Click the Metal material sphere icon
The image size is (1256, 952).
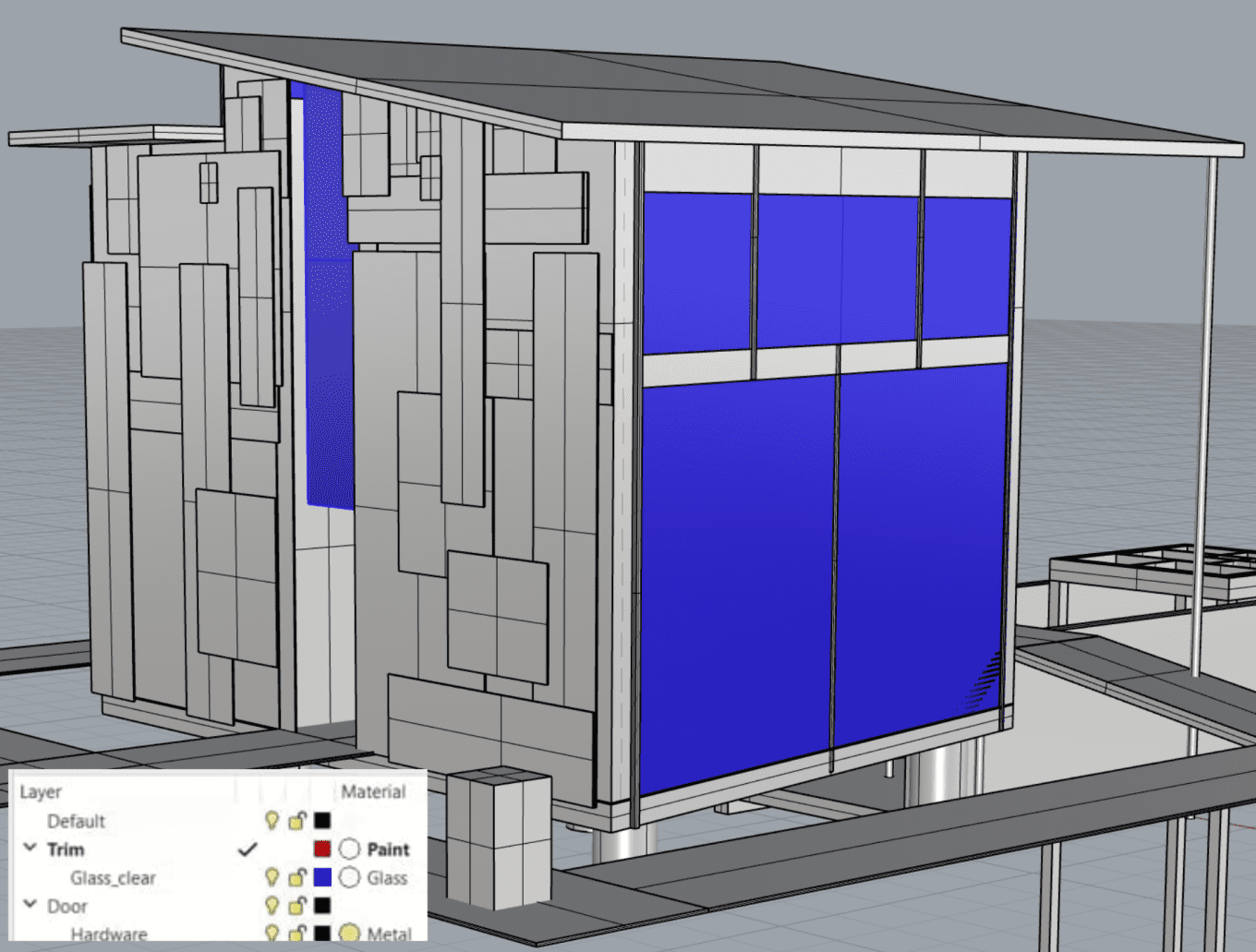click(x=349, y=933)
